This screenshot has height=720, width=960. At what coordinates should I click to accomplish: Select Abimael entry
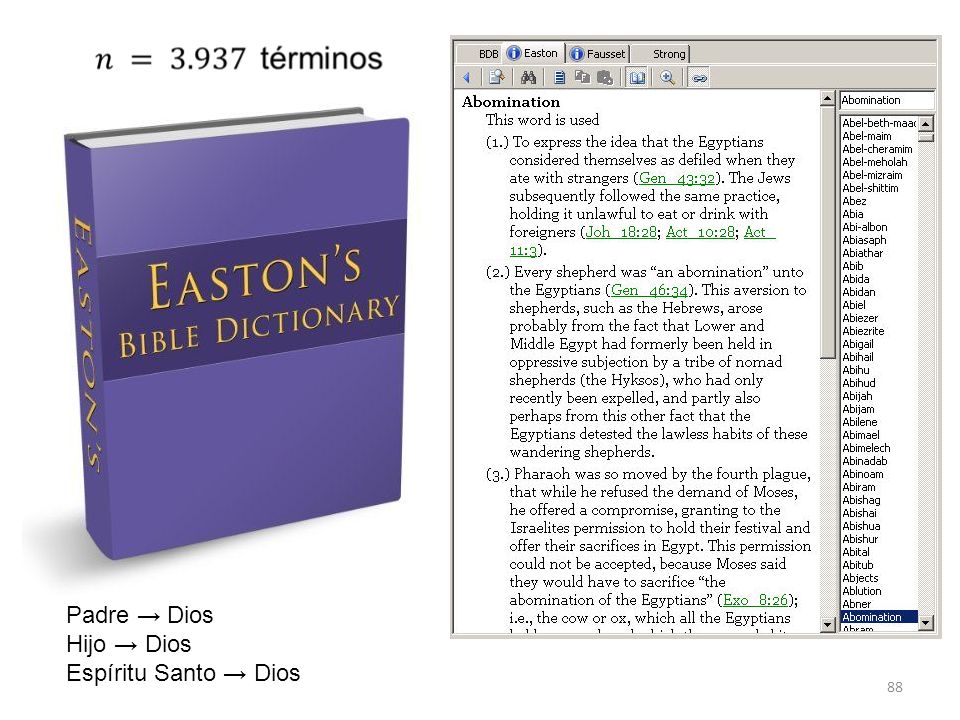860,435
